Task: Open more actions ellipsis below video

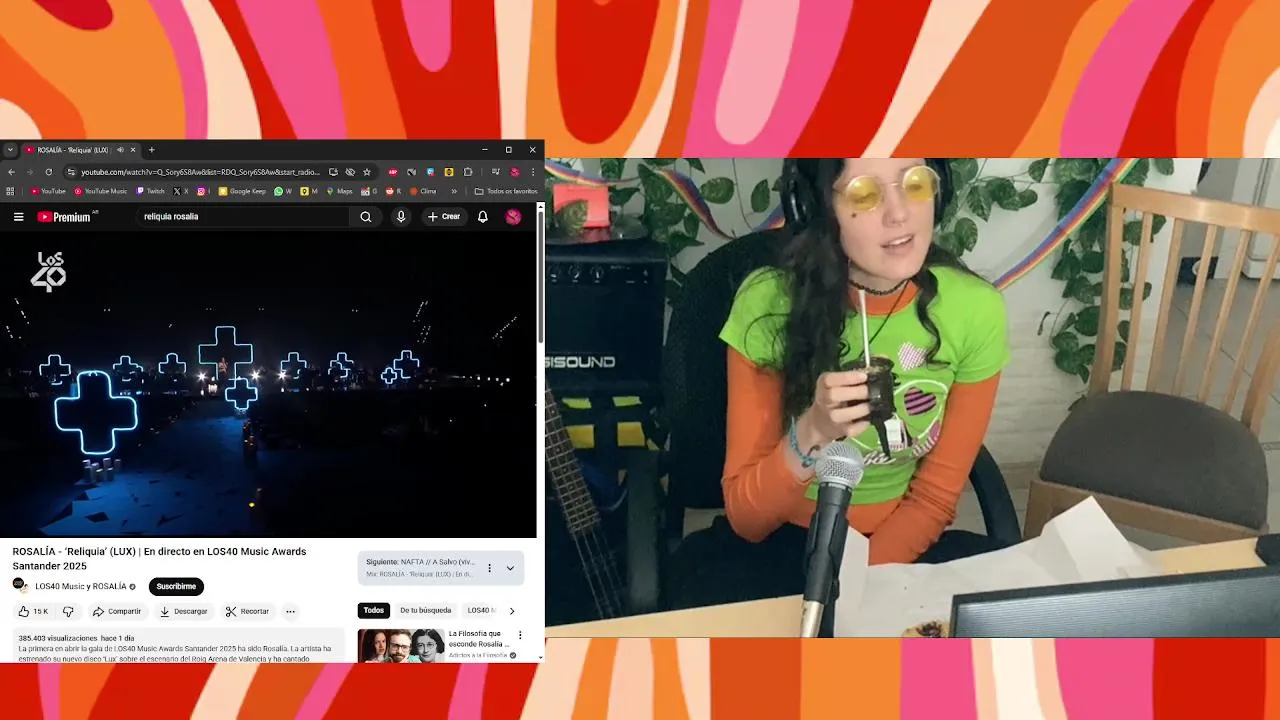Action: click(x=290, y=611)
